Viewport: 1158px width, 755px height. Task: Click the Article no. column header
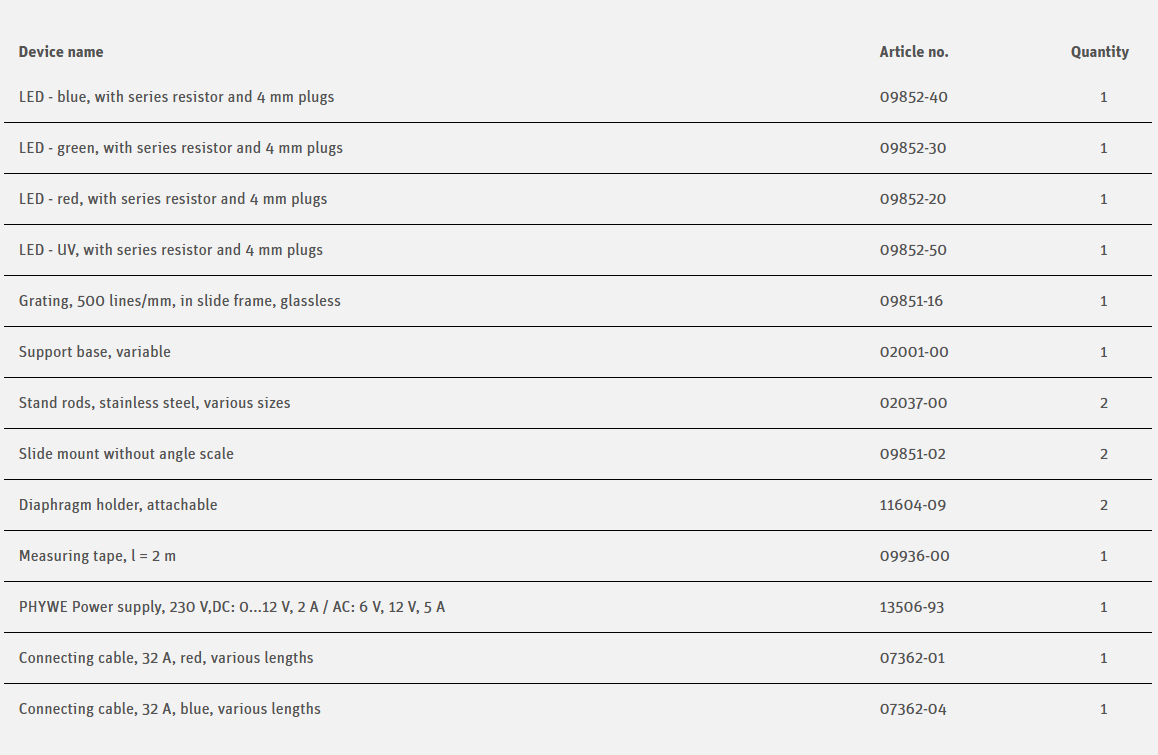pyautogui.click(x=914, y=52)
